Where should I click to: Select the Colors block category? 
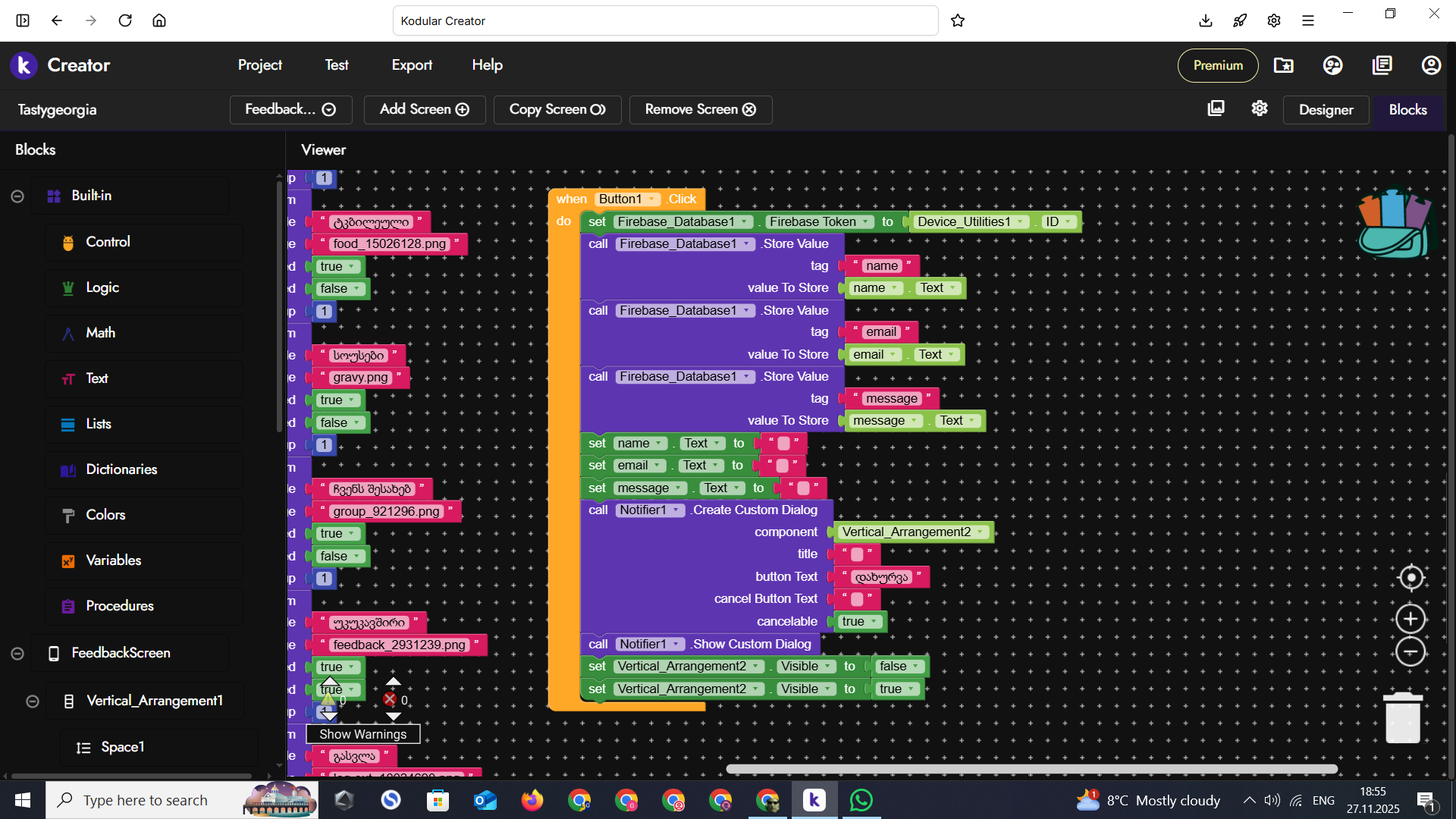[105, 515]
